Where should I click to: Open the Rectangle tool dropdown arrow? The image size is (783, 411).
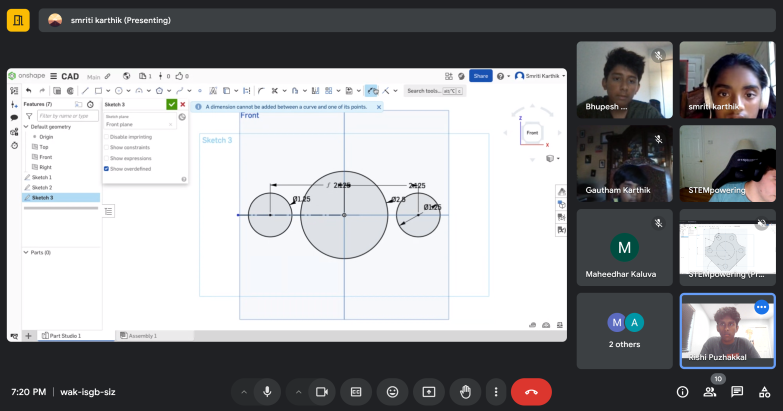(108, 91)
